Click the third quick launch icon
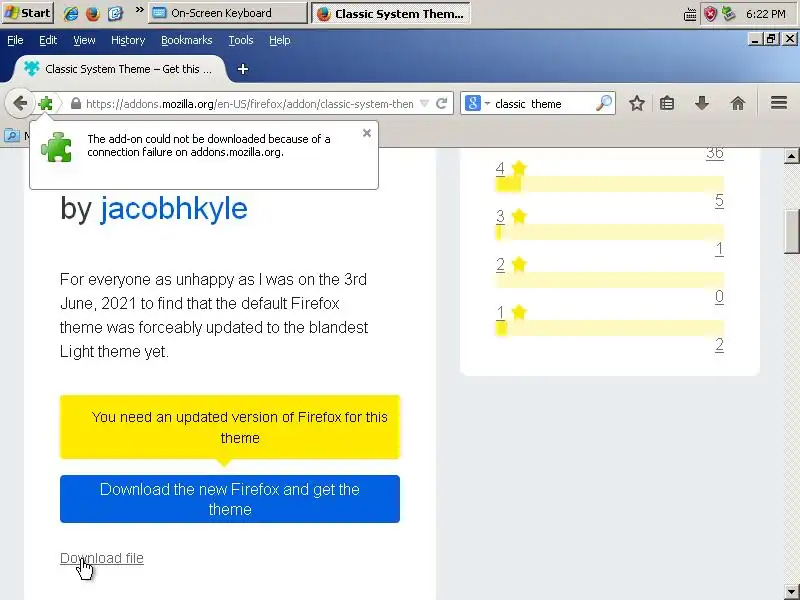Viewport: 800px width, 600px height. pyautogui.click(x=115, y=13)
